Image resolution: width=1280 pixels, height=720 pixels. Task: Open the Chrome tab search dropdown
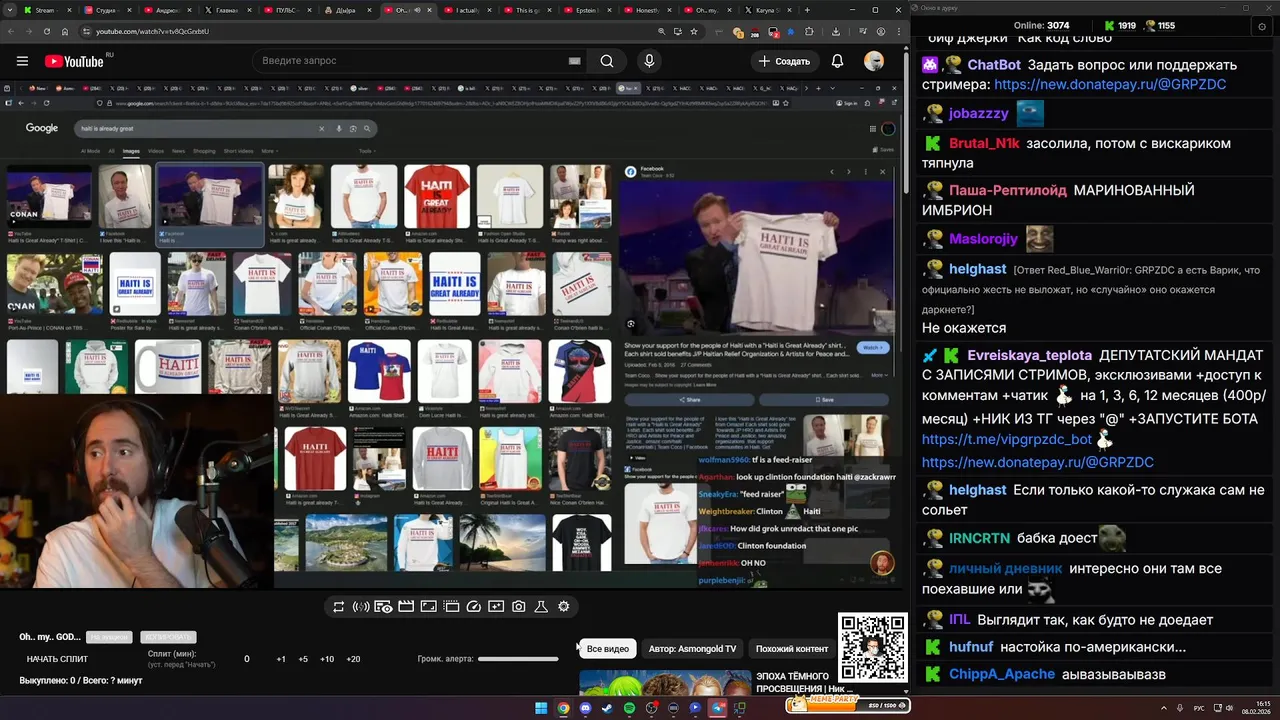10,10
